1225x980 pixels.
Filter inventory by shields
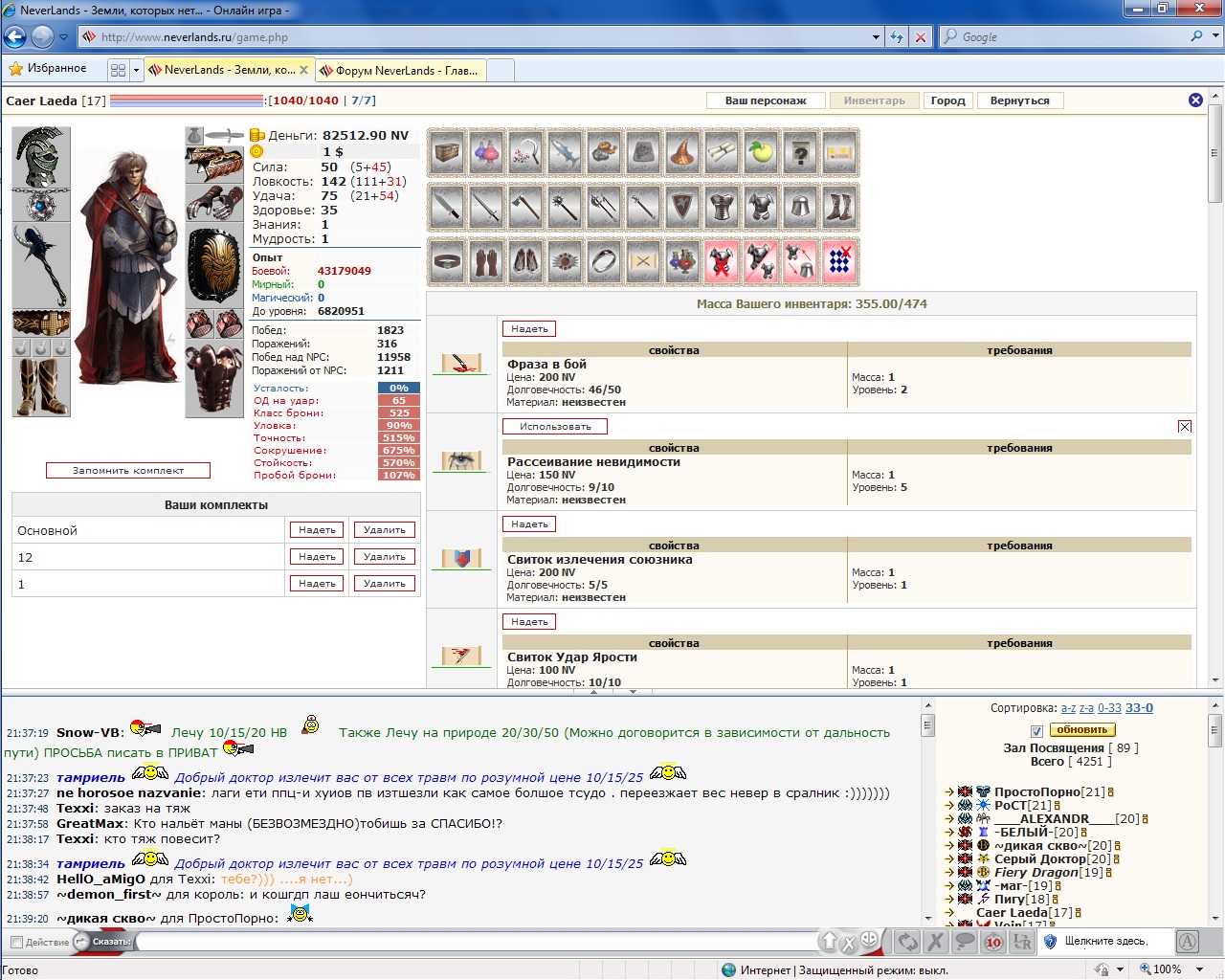(x=682, y=207)
